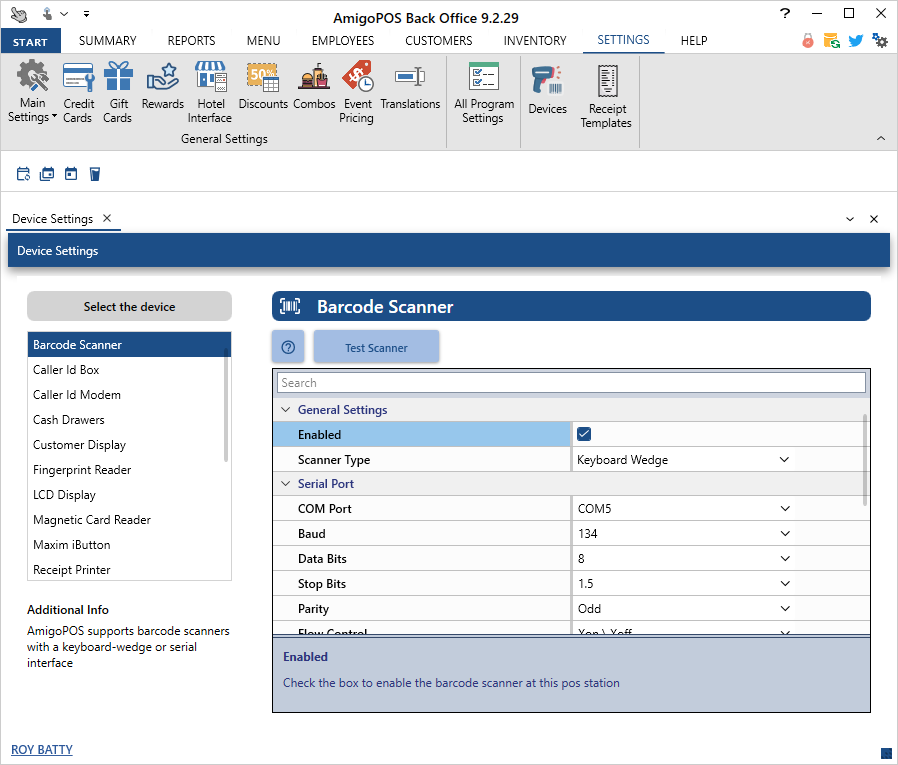The height and width of the screenshot is (765, 898).
Task: Open the Scanner Type dropdown
Action: pos(784,460)
